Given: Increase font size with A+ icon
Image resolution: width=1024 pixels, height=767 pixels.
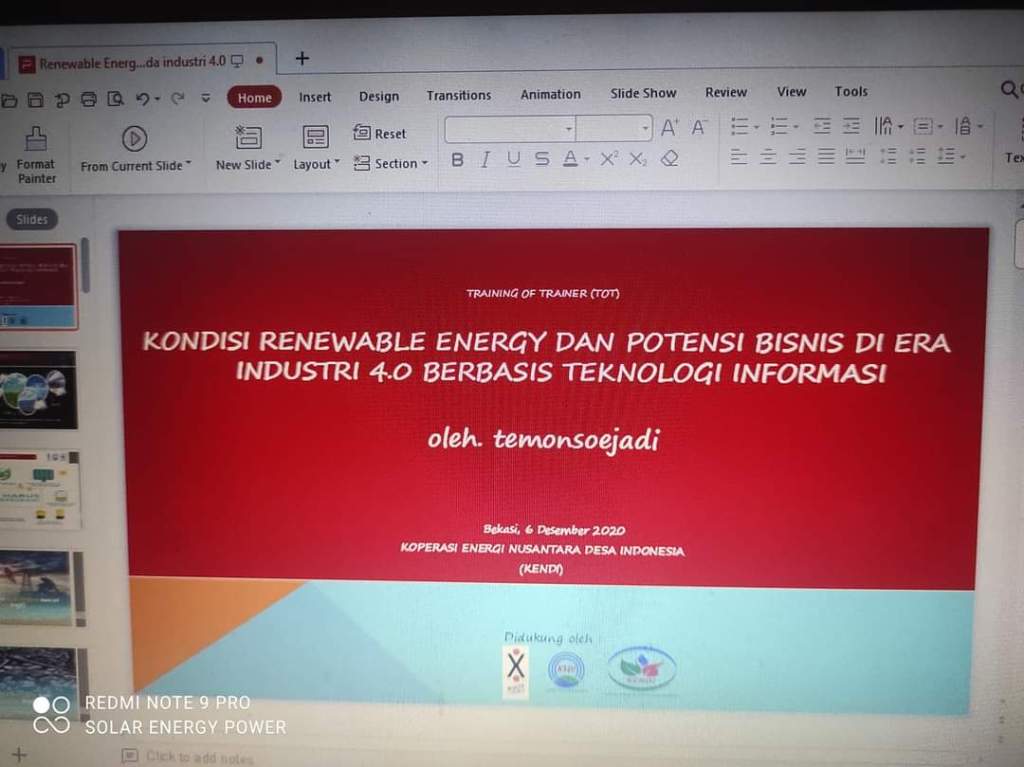Looking at the screenshot, I should pyautogui.click(x=669, y=127).
